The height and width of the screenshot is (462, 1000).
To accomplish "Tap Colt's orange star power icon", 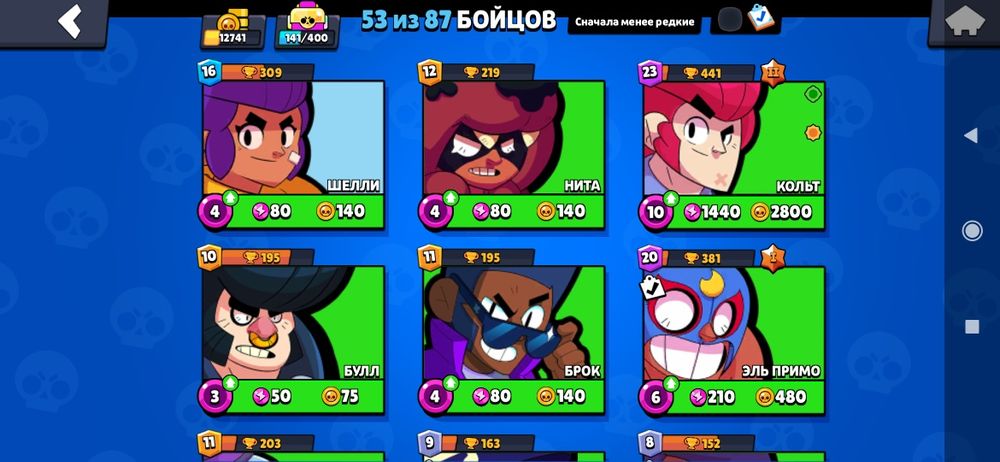I will tap(812, 133).
